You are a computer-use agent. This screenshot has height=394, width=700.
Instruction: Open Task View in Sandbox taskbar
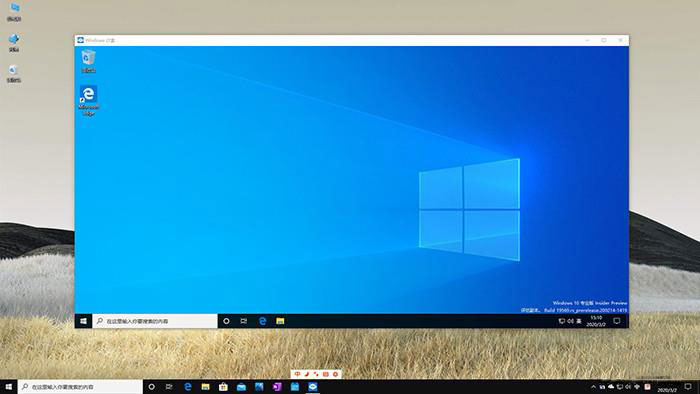(244, 321)
